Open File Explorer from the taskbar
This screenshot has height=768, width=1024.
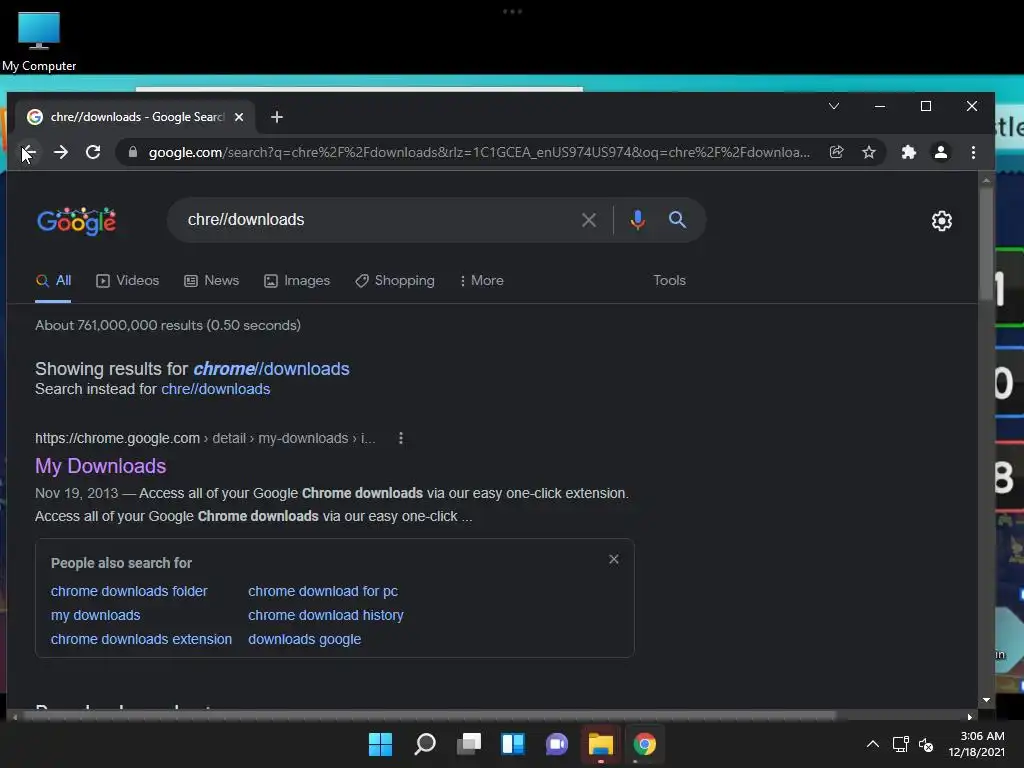[x=601, y=744]
